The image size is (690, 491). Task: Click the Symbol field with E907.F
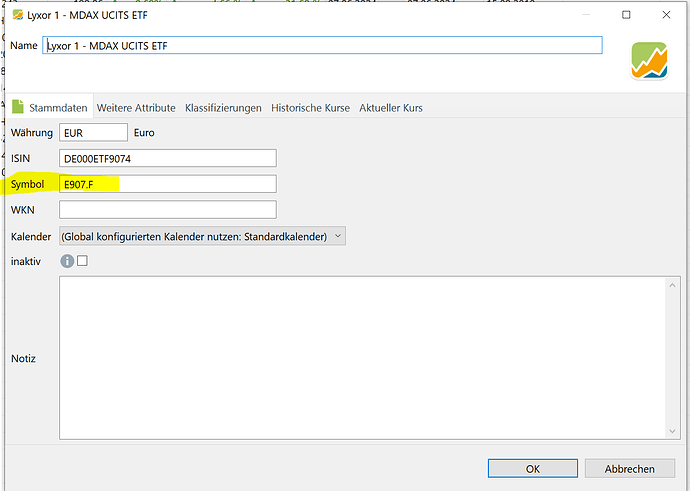pyautogui.click(x=168, y=184)
